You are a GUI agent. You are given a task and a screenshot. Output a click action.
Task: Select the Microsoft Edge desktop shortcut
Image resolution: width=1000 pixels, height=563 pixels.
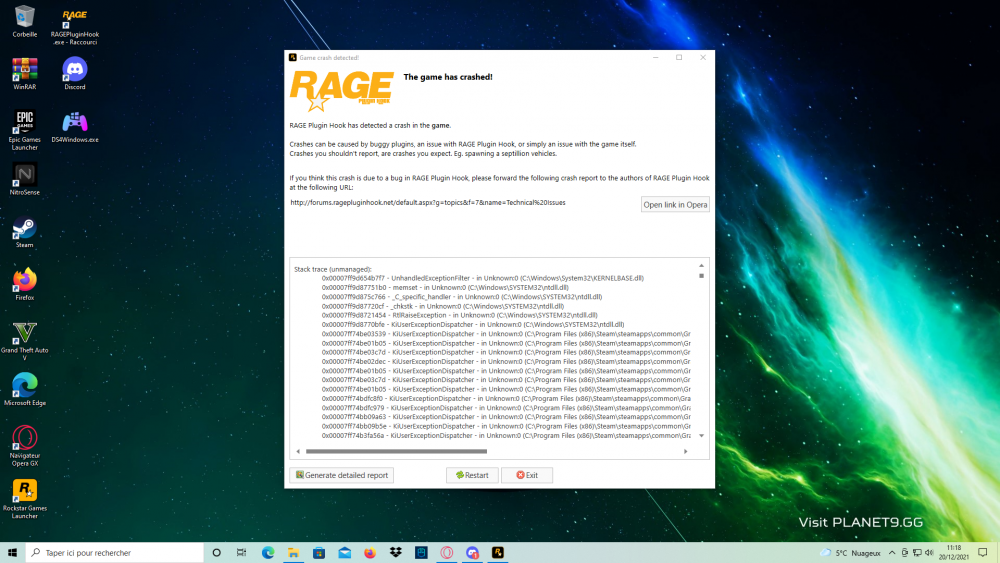(24, 390)
